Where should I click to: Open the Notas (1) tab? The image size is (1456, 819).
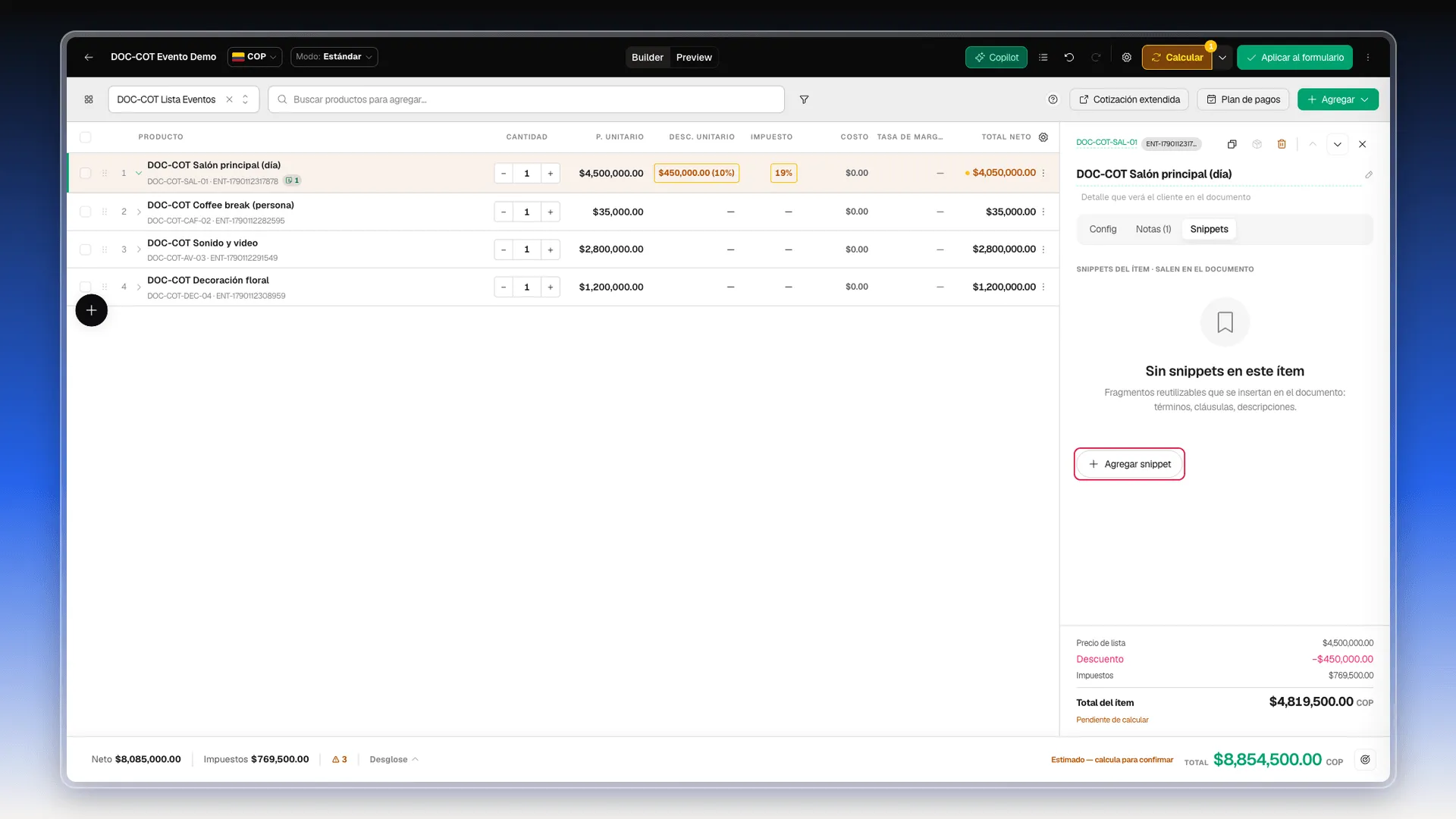tap(1153, 229)
